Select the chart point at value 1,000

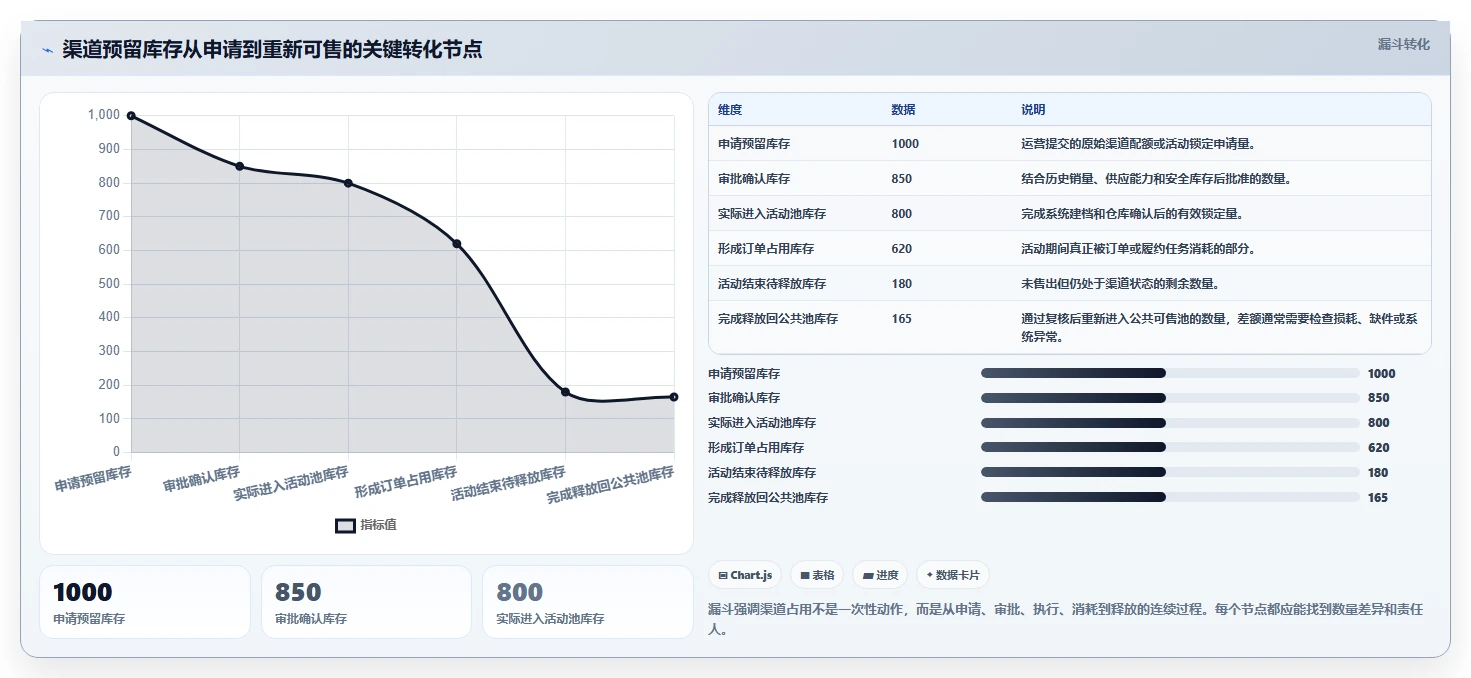[x=131, y=116]
